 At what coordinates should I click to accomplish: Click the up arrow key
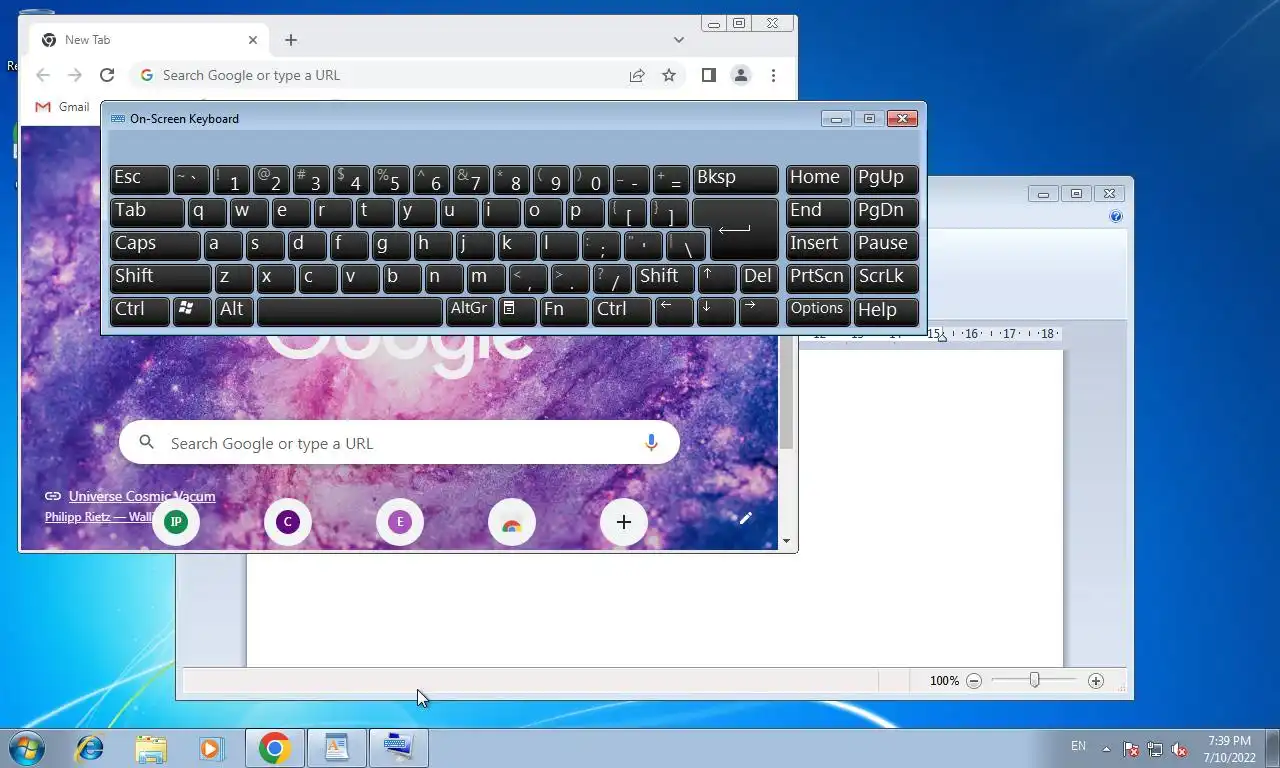click(x=716, y=278)
